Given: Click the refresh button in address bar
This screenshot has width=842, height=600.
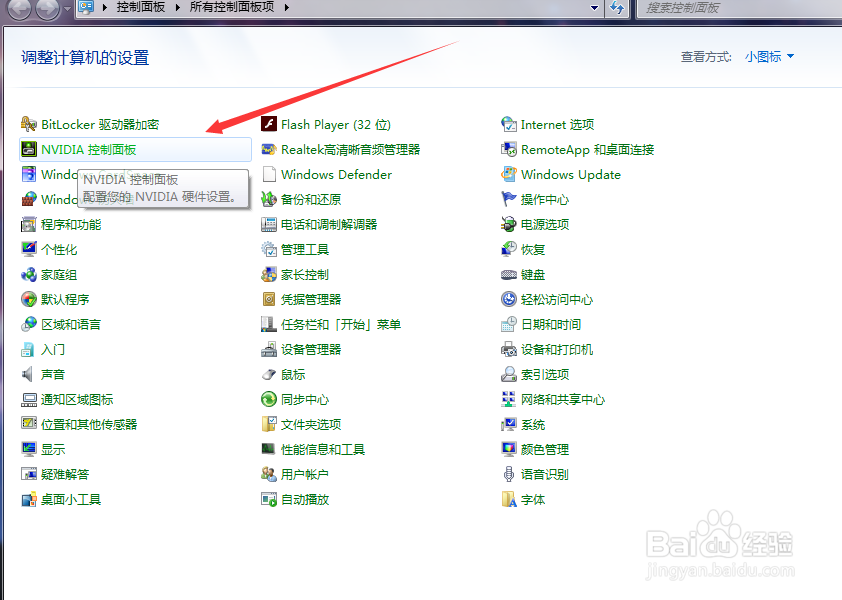Looking at the screenshot, I should click(617, 8).
